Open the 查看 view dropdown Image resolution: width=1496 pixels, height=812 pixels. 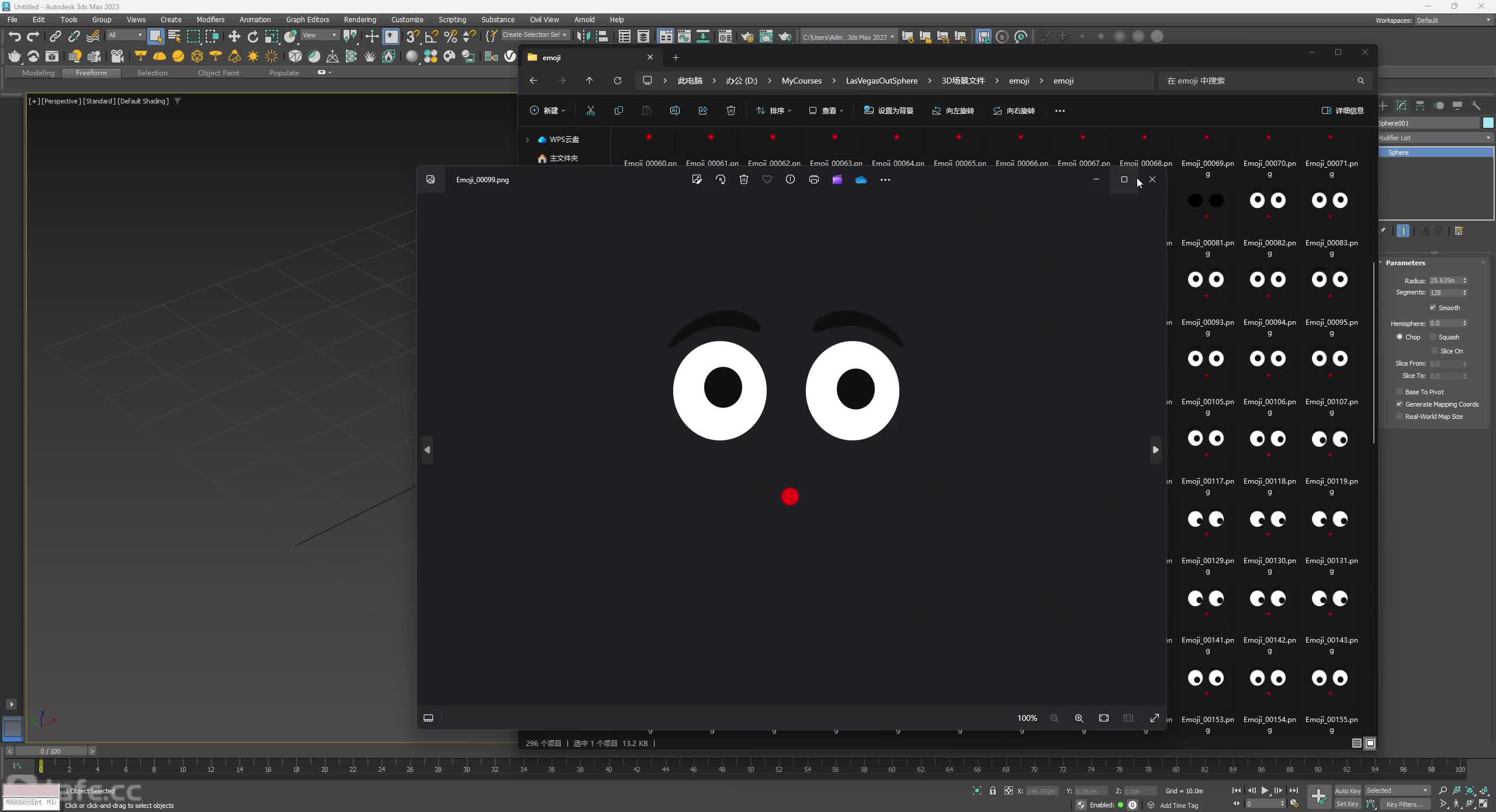(x=826, y=110)
